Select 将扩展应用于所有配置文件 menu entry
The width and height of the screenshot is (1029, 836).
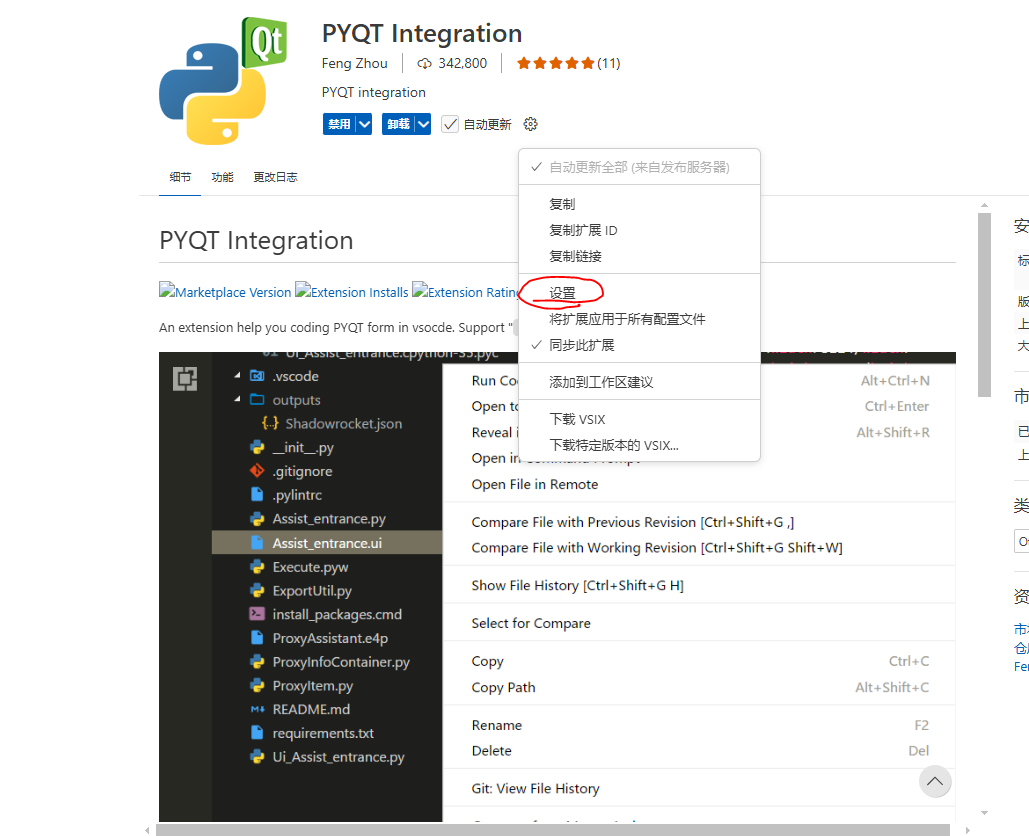point(639,320)
